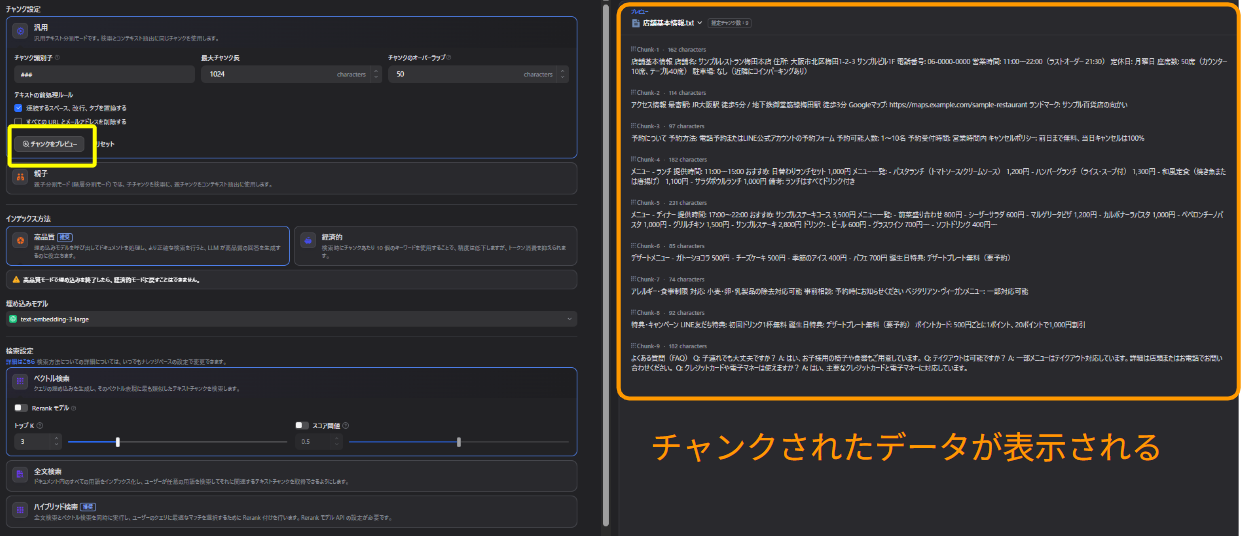Click the Chunk-6 grip icon

coord(633,246)
